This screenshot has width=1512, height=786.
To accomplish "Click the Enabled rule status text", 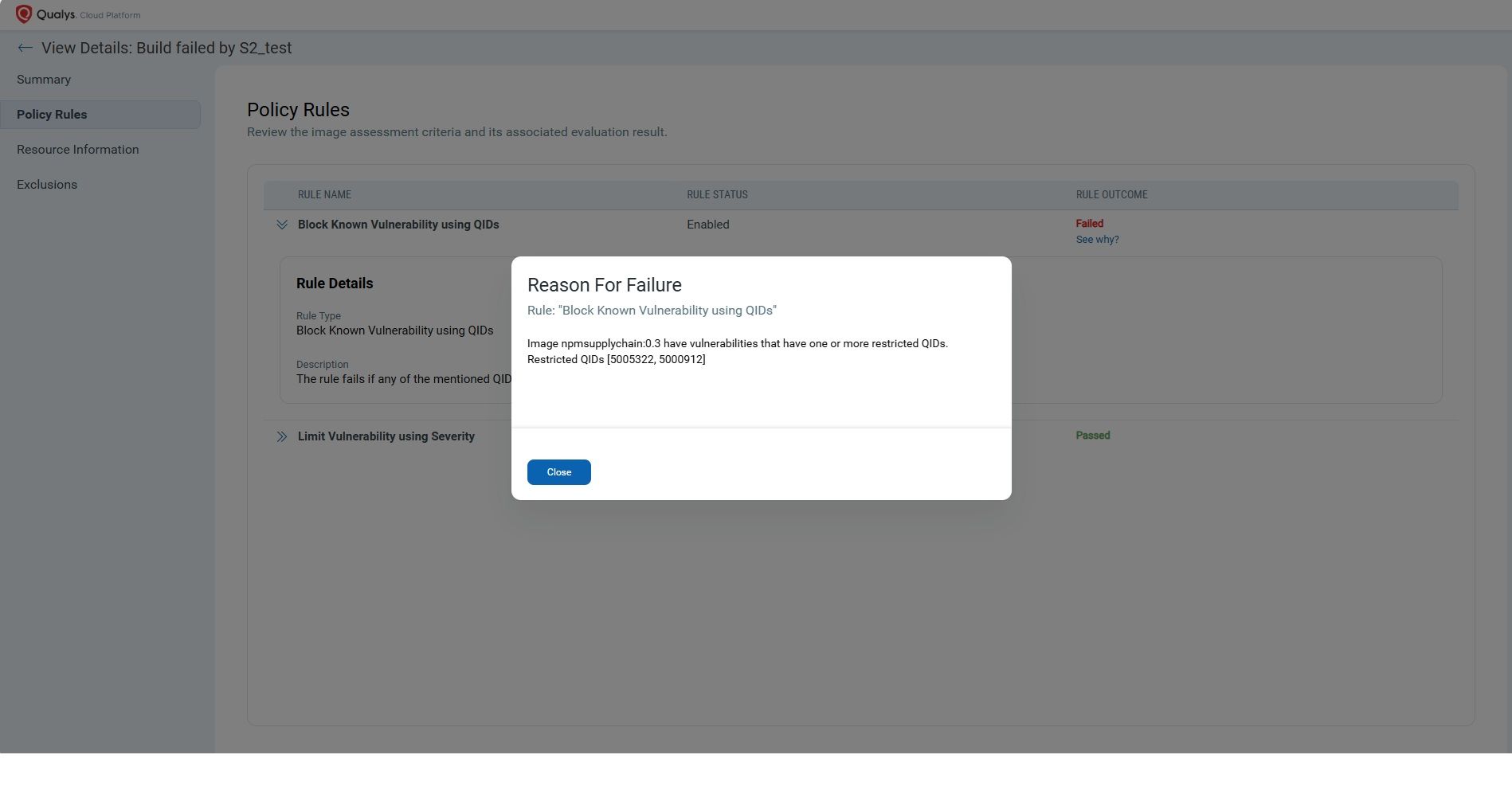I will click(x=707, y=225).
